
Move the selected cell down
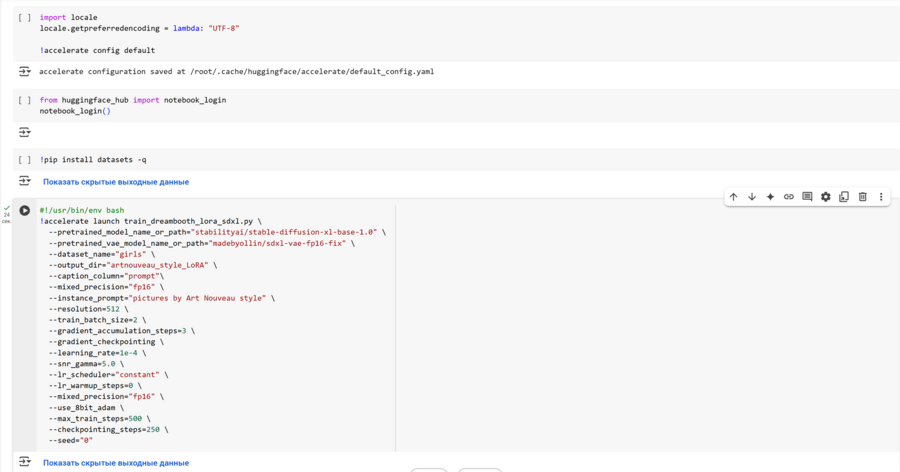(x=752, y=197)
